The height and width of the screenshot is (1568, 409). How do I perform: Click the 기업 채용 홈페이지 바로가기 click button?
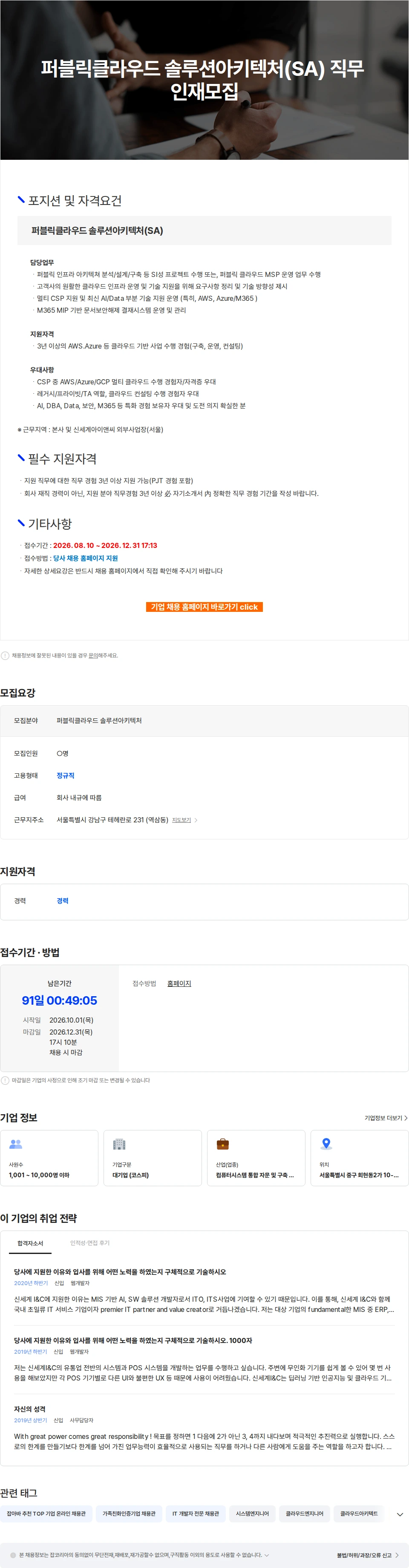click(x=204, y=607)
